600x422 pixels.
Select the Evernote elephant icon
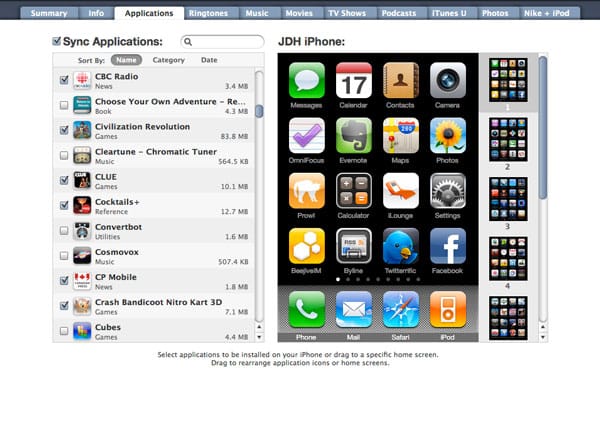click(354, 135)
